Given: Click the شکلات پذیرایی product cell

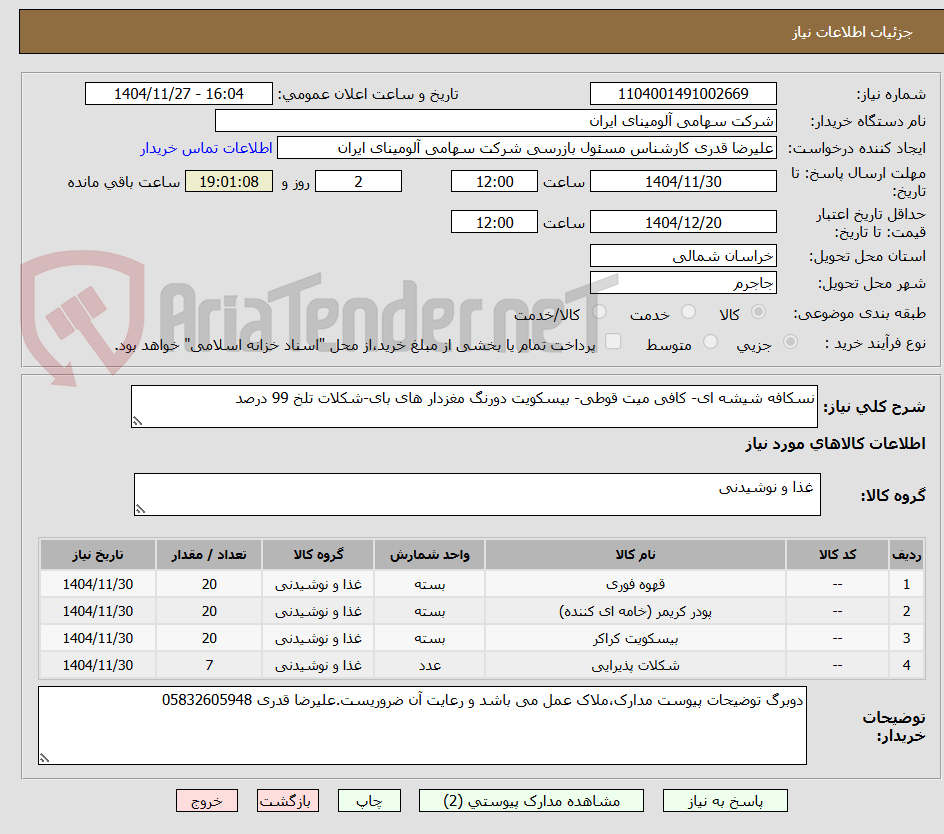Looking at the screenshot, I should (635, 665).
